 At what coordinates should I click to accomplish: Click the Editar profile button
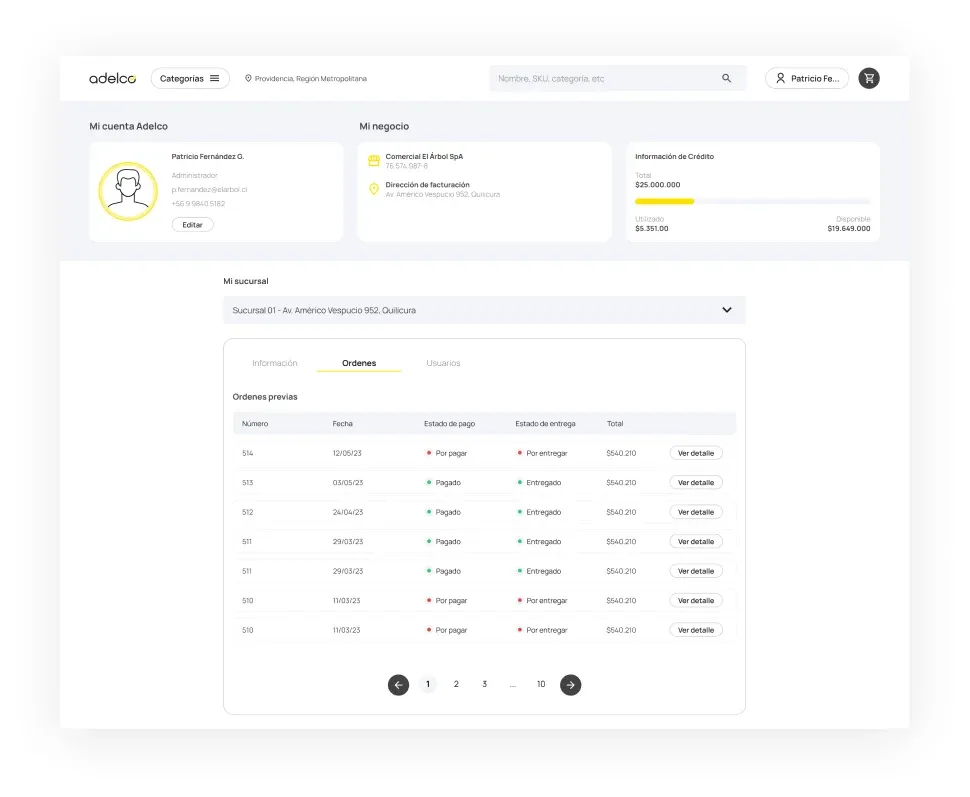pos(192,225)
